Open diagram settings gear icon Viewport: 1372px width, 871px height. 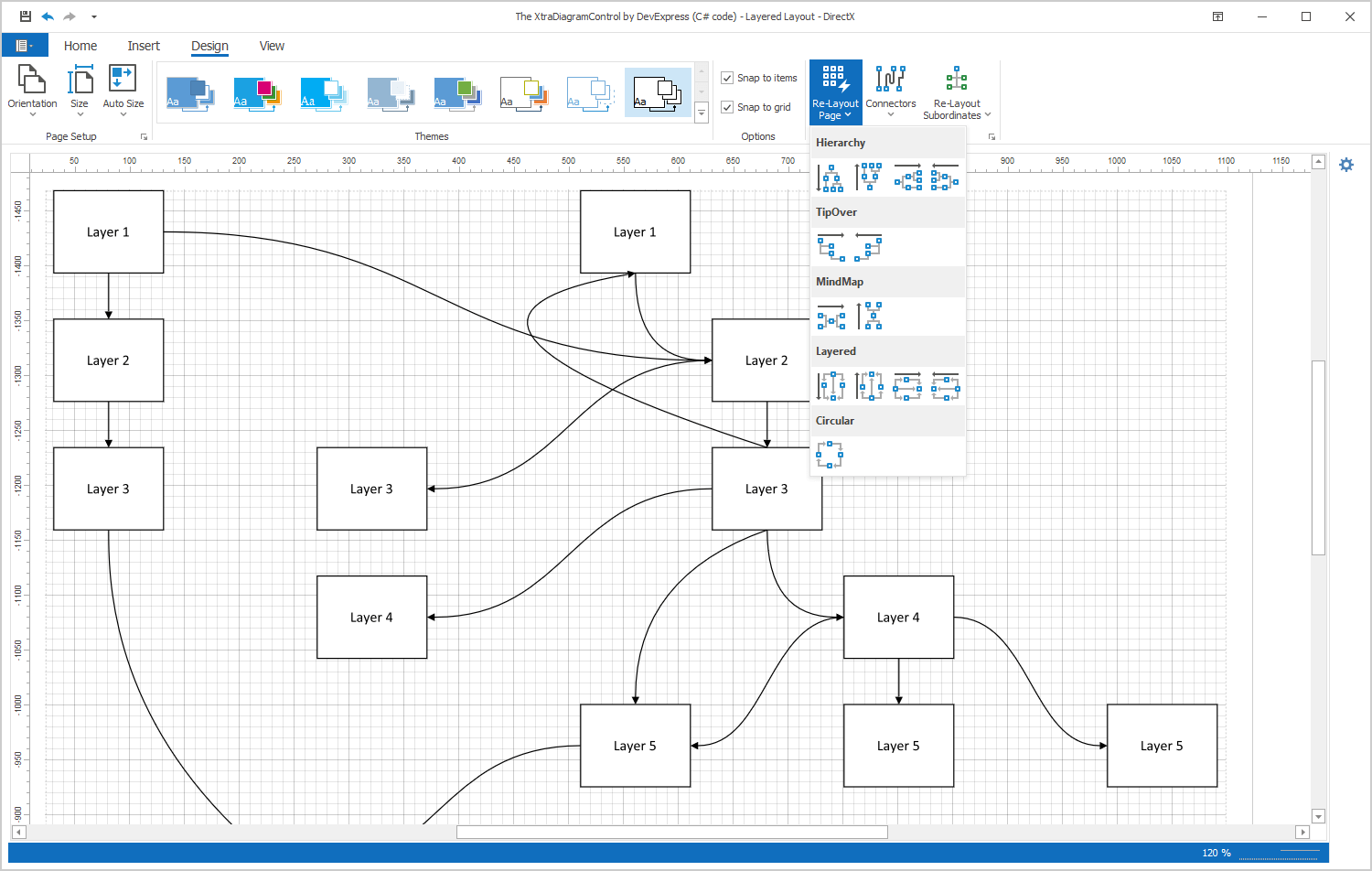coord(1346,165)
